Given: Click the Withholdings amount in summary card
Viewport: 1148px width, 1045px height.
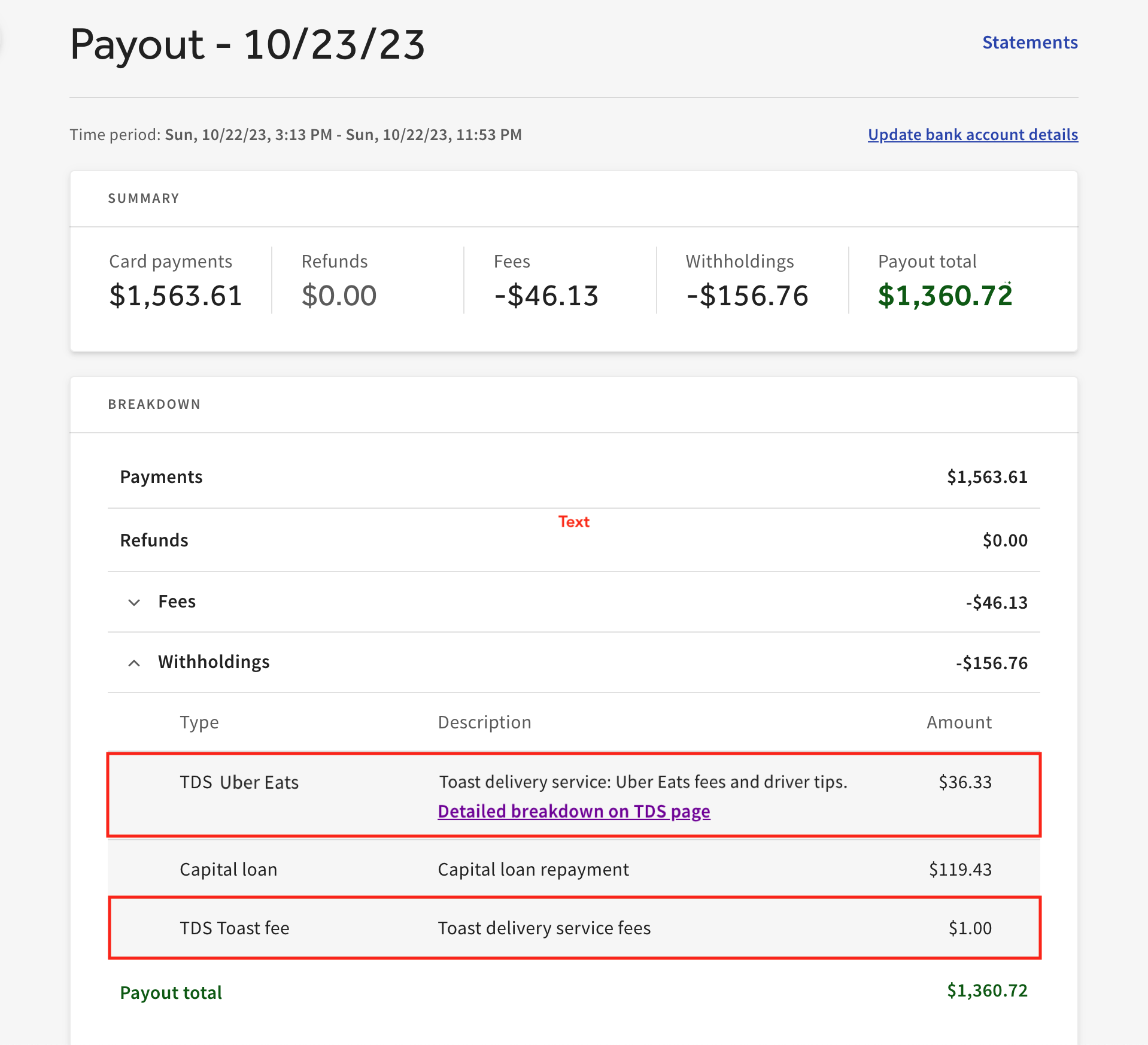Looking at the screenshot, I should pyautogui.click(x=747, y=296).
